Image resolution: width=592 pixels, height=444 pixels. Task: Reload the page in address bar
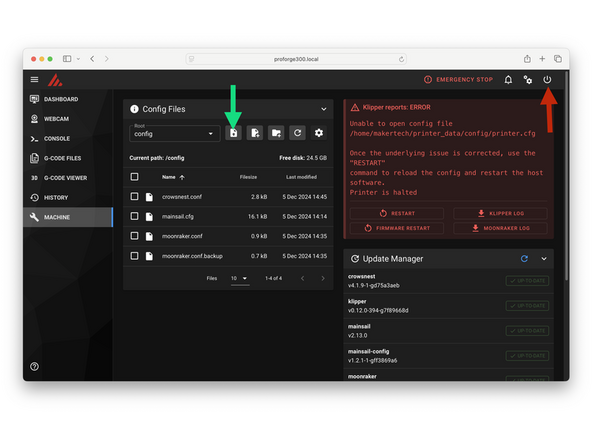coord(401,59)
